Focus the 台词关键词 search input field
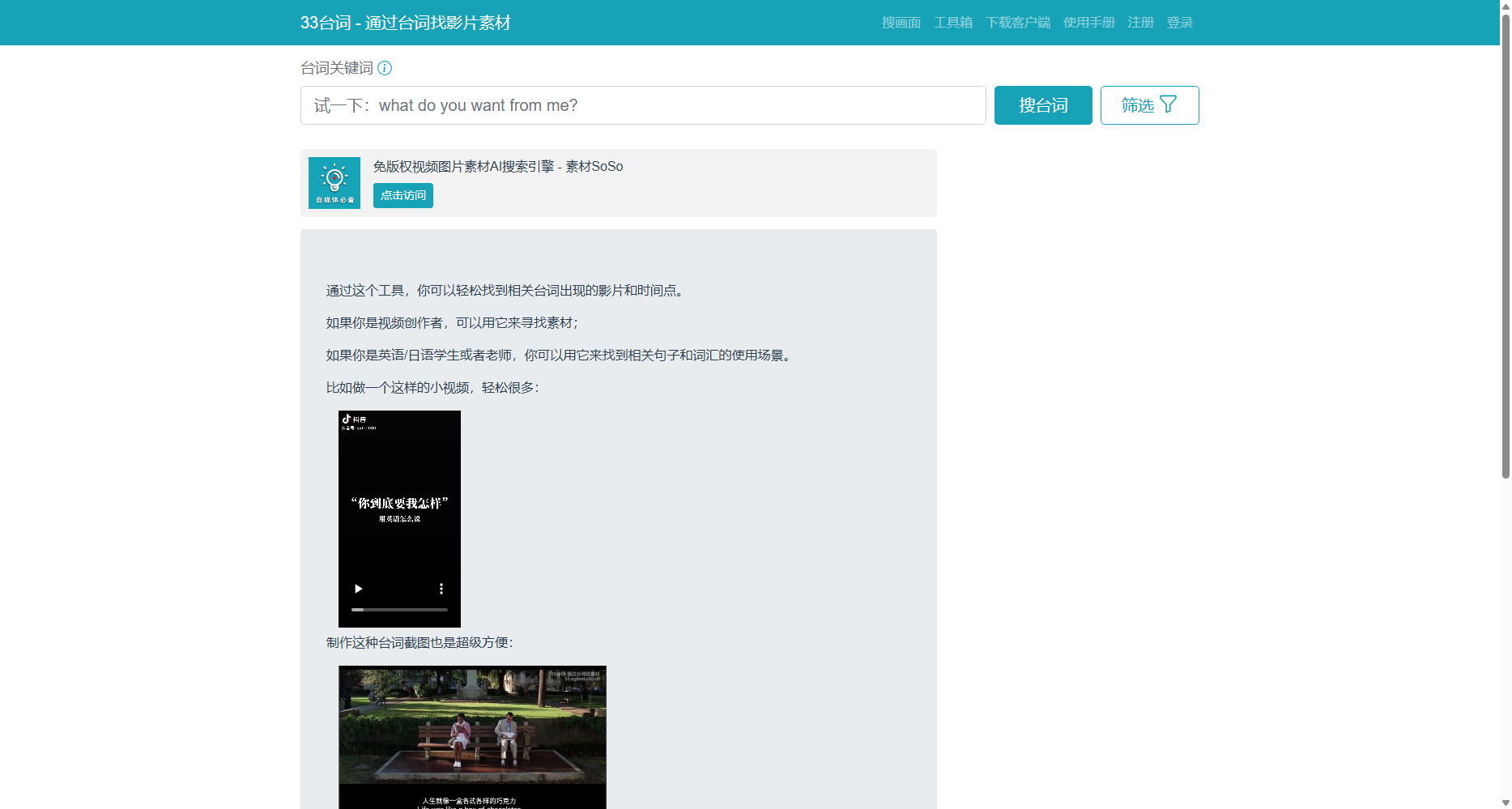Image resolution: width=1512 pixels, height=809 pixels. click(x=643, y=105)
